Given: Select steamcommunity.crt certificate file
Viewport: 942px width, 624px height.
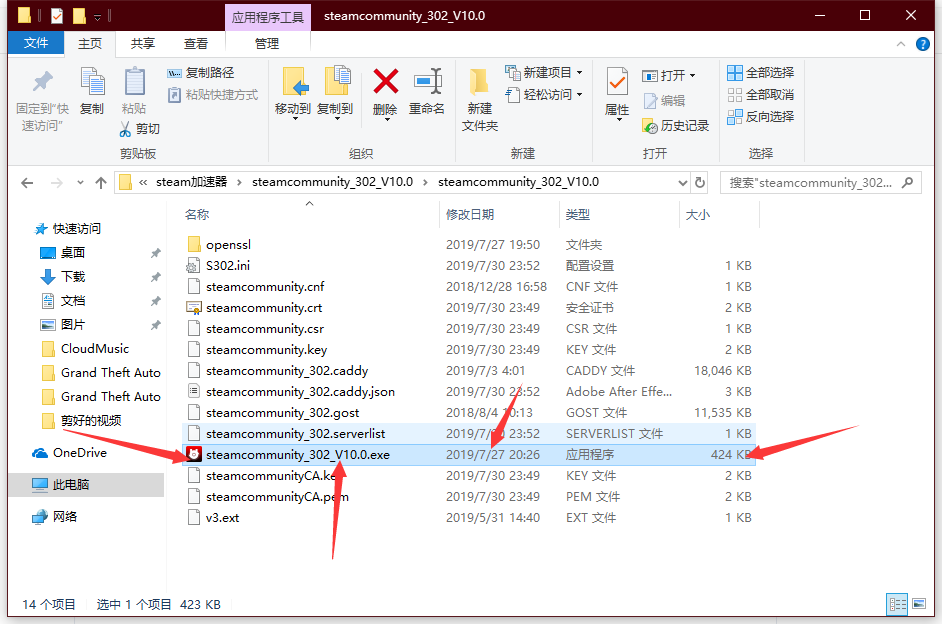Looking at the screenshot, I should [x=264, y=307].
